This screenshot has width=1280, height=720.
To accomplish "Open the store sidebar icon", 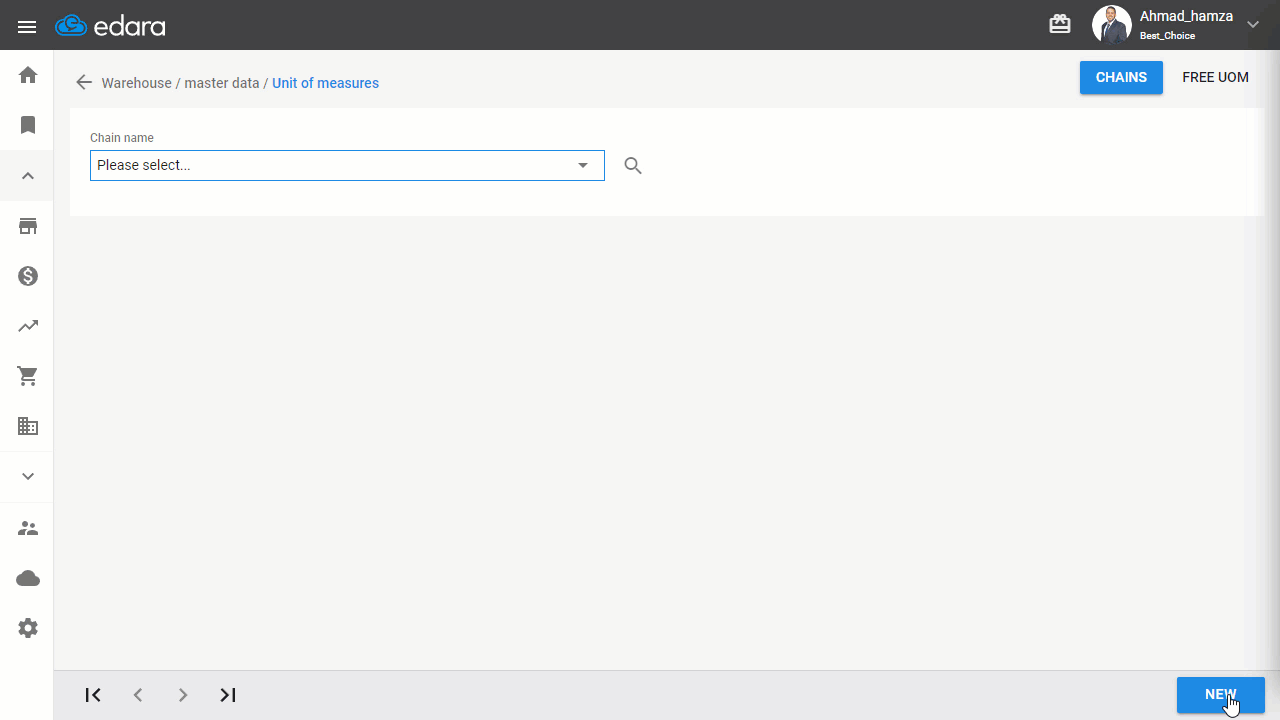I will pyautogui.click(x=28, y=226).
